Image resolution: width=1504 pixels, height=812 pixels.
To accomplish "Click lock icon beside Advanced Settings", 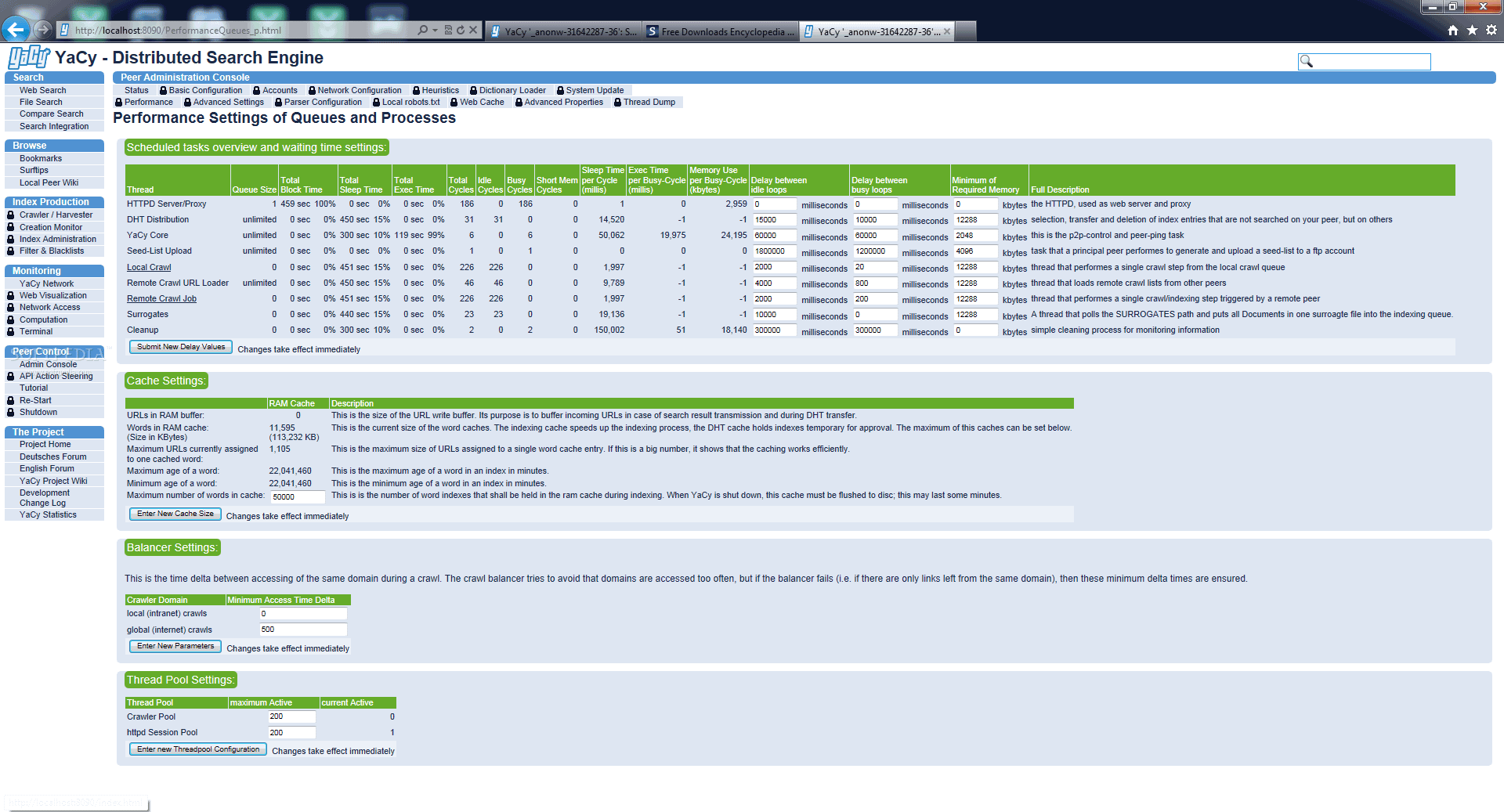I will click(187, 103).
